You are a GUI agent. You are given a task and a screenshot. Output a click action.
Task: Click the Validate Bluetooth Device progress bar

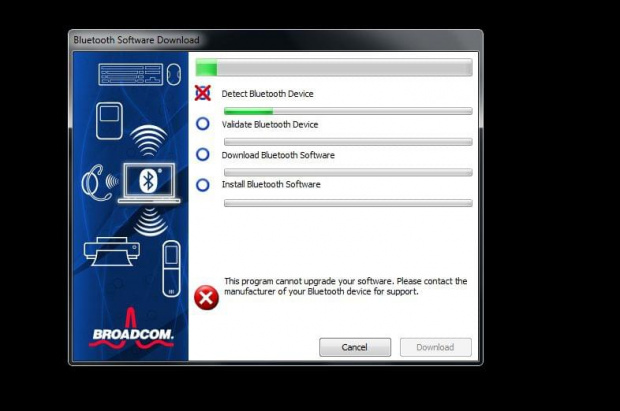tap(348, 142)
